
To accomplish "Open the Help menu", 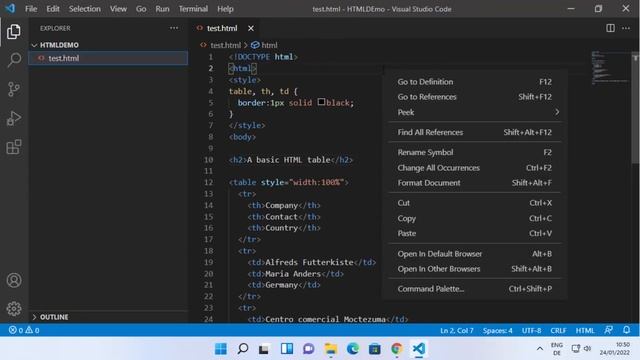I will point(225,9).
